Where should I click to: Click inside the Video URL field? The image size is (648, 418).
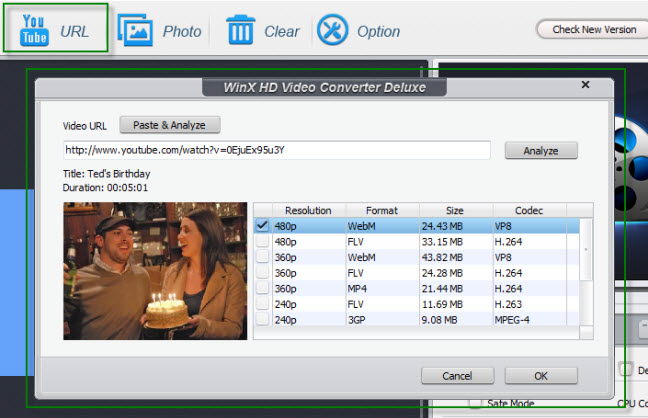(276, 150)
